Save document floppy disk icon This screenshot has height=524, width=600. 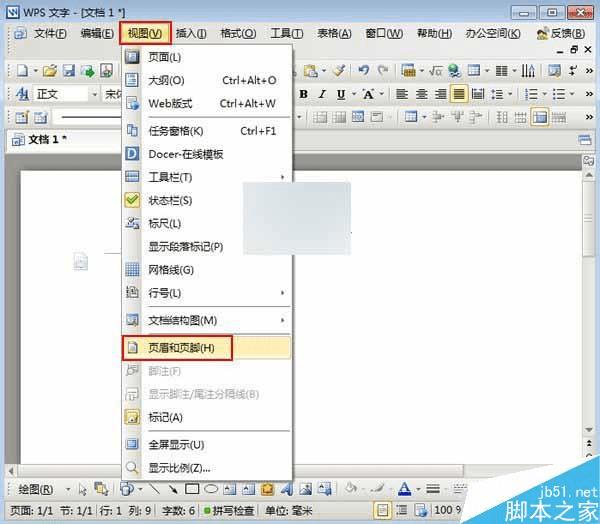click(69, 71)
